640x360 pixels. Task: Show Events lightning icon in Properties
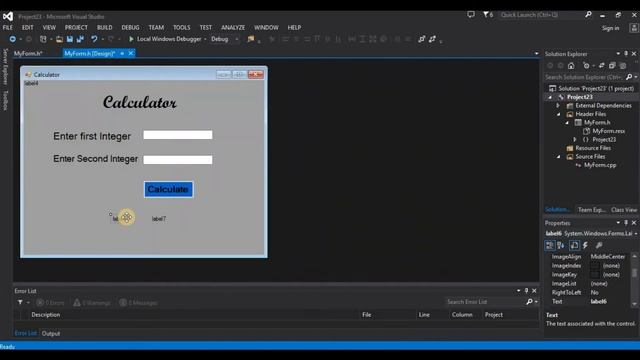pos(586,245)
